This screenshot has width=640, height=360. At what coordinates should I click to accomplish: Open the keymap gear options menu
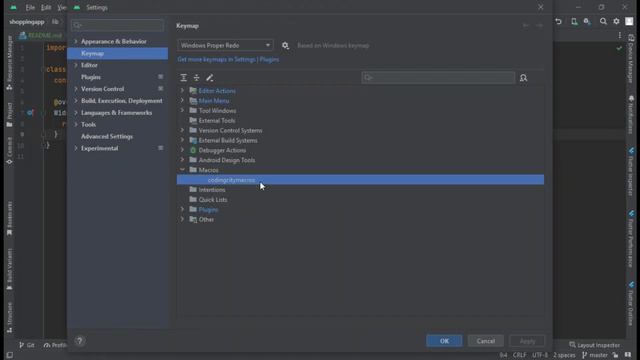point(285,46)
